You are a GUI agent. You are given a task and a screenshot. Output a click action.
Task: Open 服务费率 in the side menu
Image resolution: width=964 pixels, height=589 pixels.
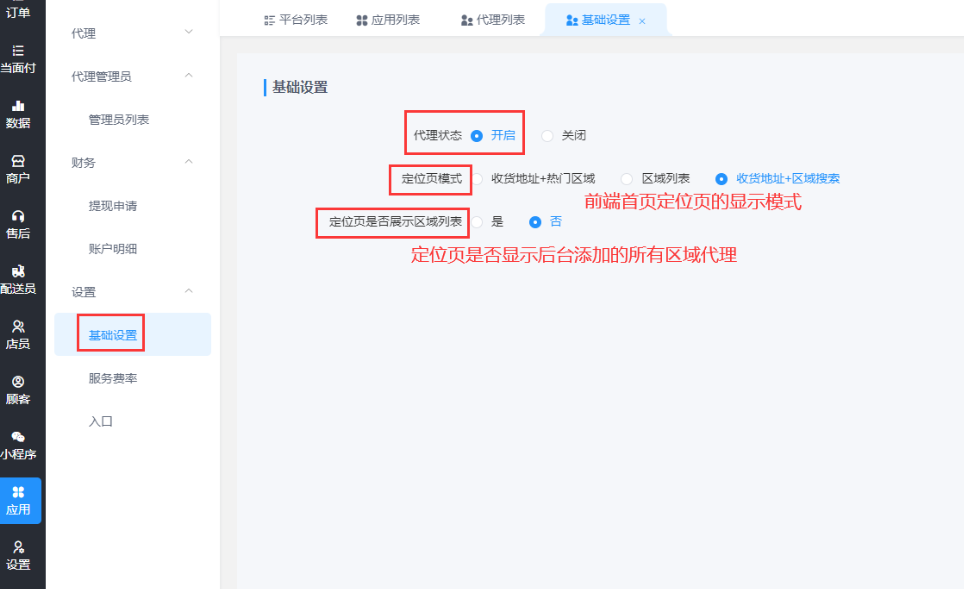tap(113, 378)
